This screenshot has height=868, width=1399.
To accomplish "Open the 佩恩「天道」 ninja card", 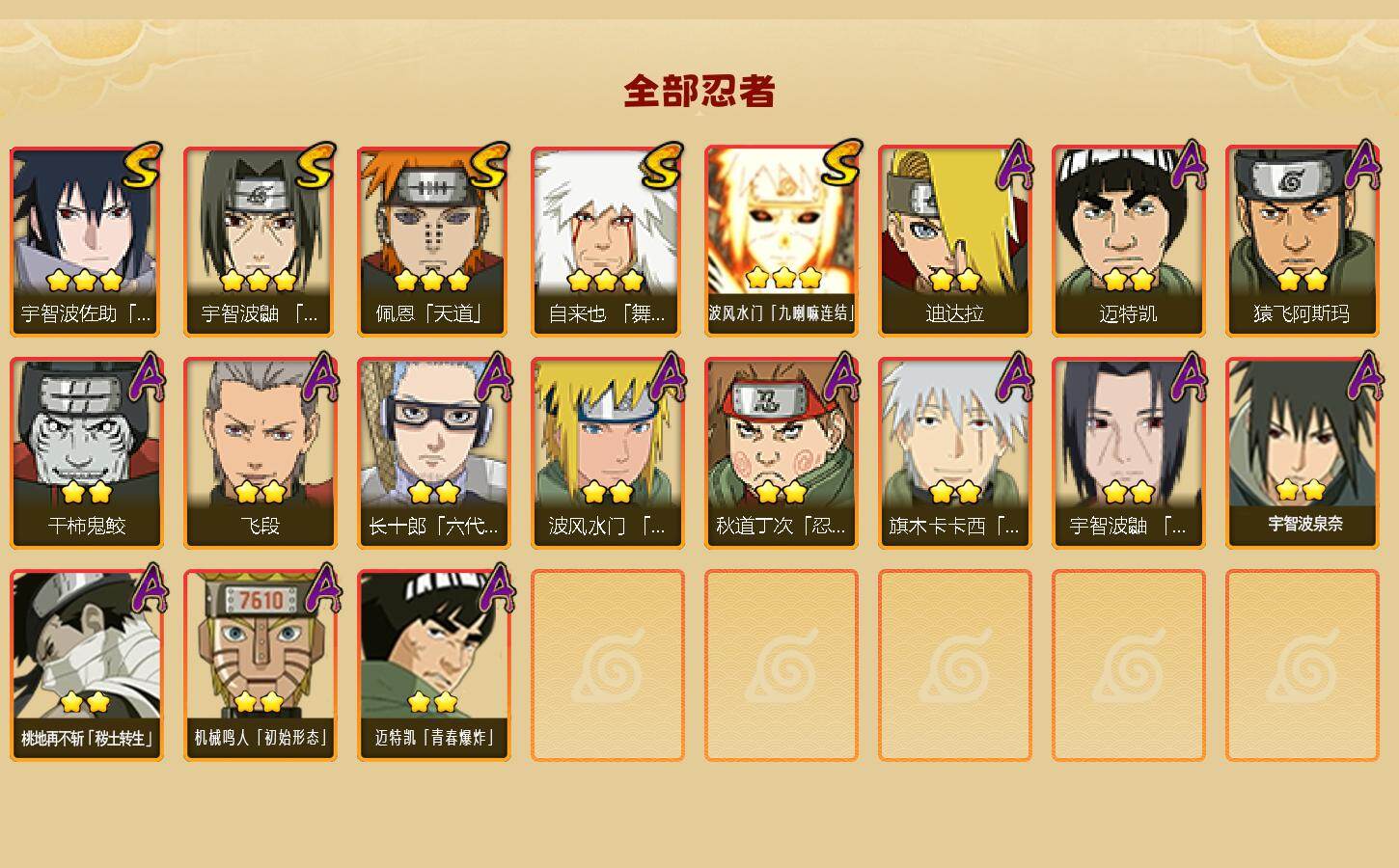I will (434, 241).
